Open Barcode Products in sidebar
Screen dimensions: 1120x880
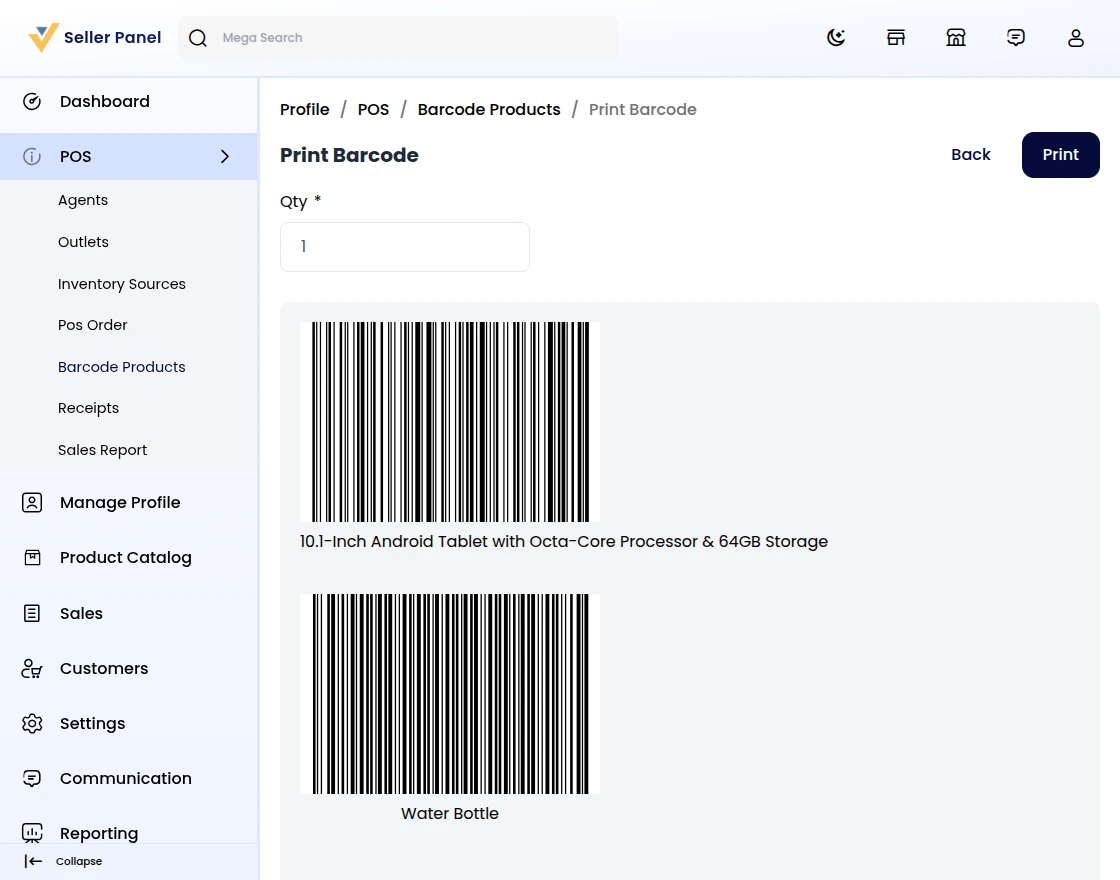point(121,366)
